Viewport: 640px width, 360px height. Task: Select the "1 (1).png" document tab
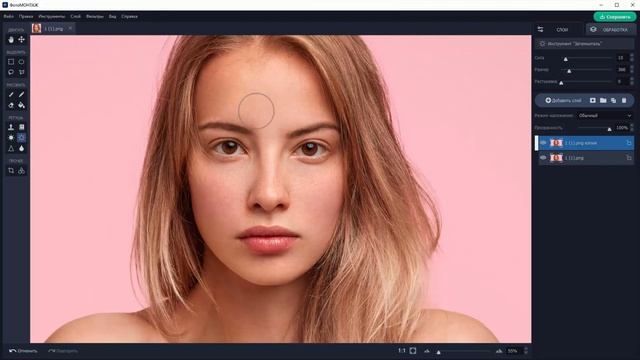coord(53,29)
